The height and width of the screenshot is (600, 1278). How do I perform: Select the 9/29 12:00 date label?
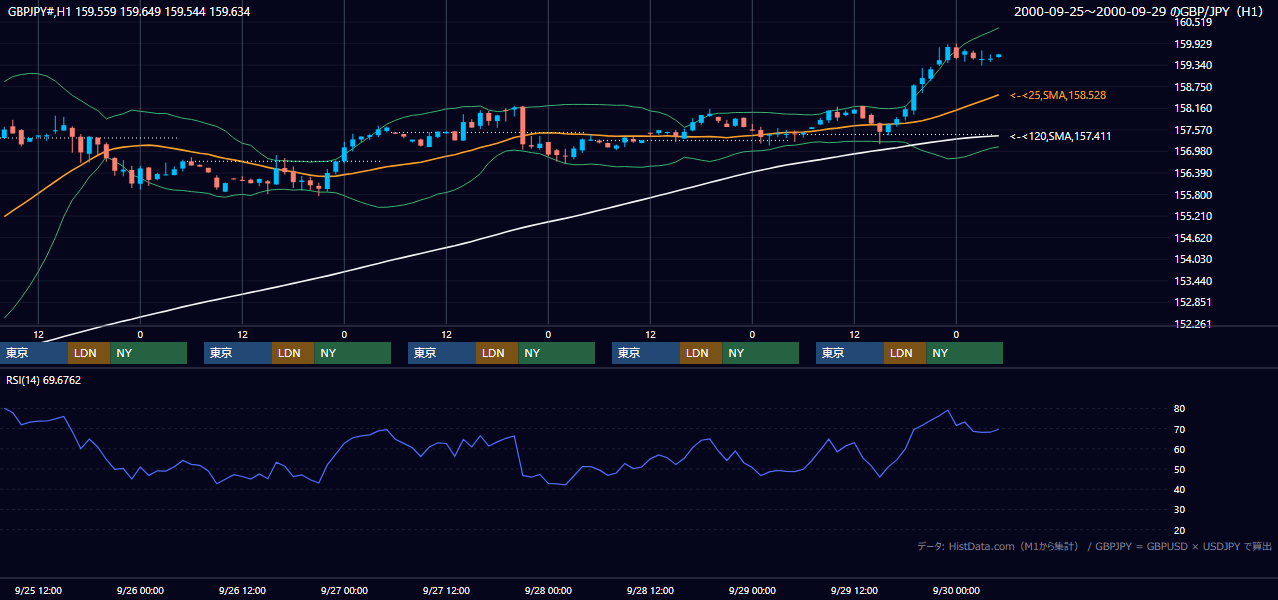pos(854,590)
